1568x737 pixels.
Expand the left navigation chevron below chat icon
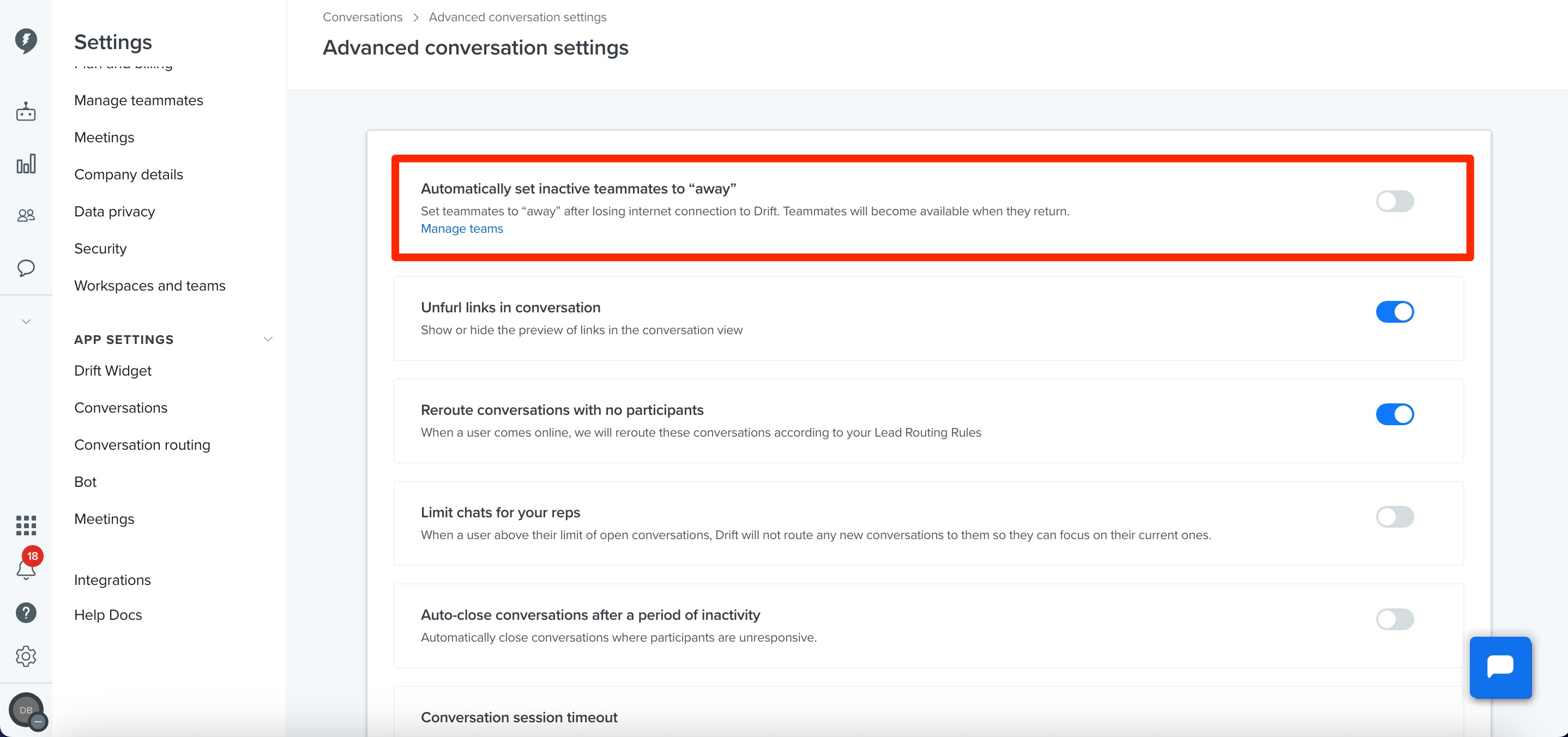pos(26,321)
